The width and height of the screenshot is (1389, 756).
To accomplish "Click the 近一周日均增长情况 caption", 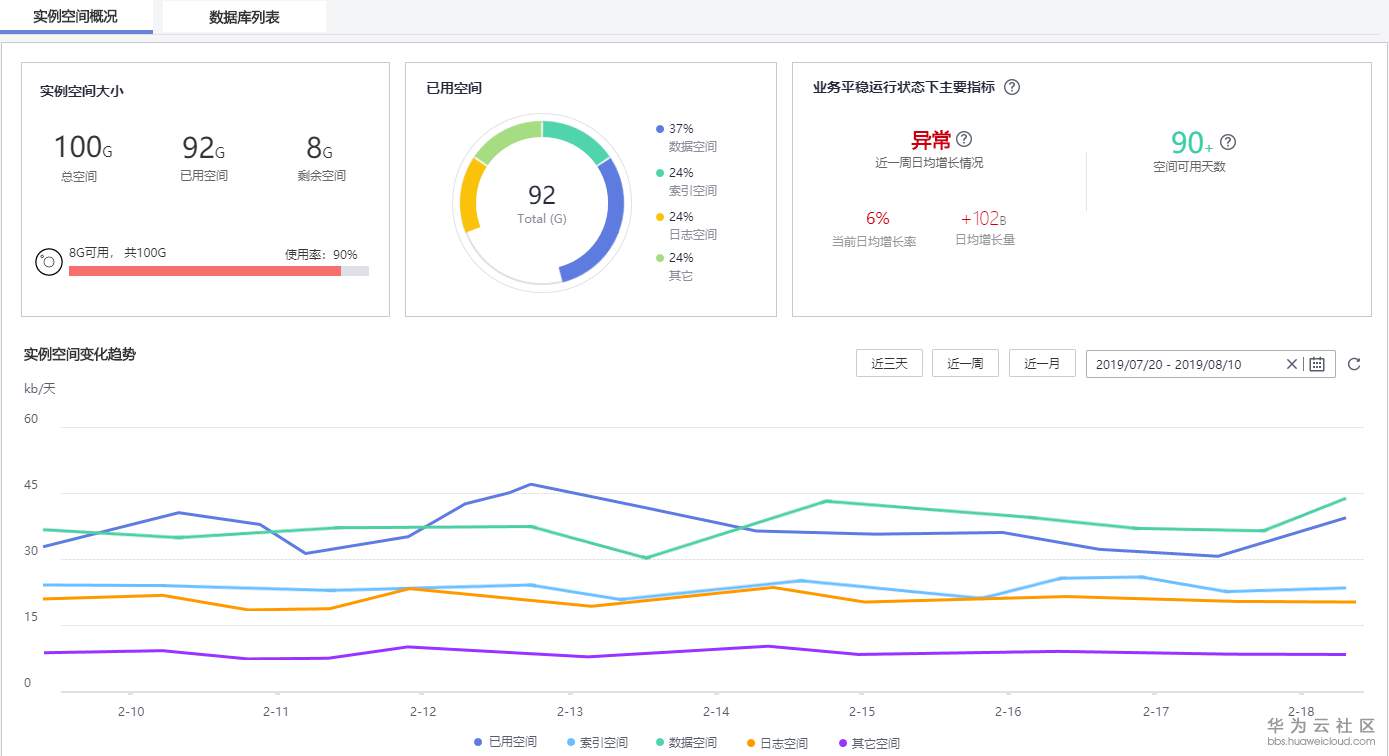I will (x=929, y=162).
